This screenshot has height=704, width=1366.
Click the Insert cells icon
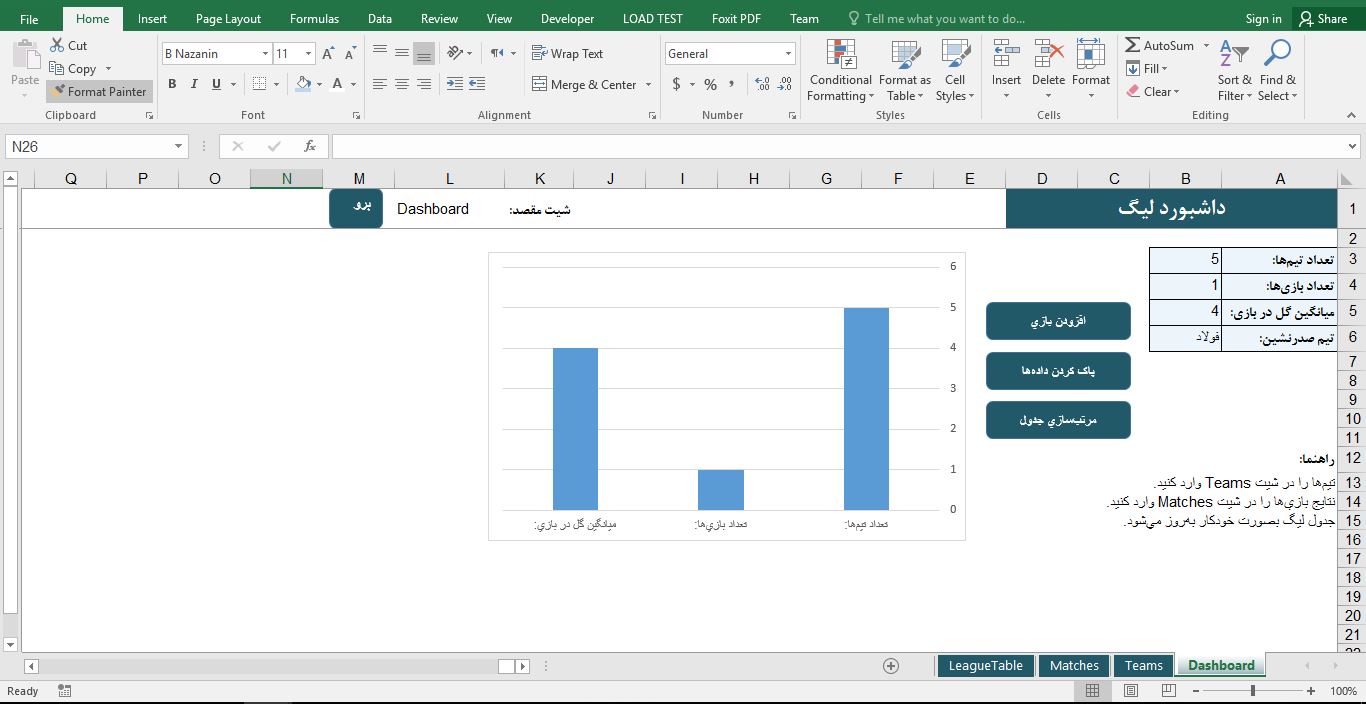(1006, 54)
